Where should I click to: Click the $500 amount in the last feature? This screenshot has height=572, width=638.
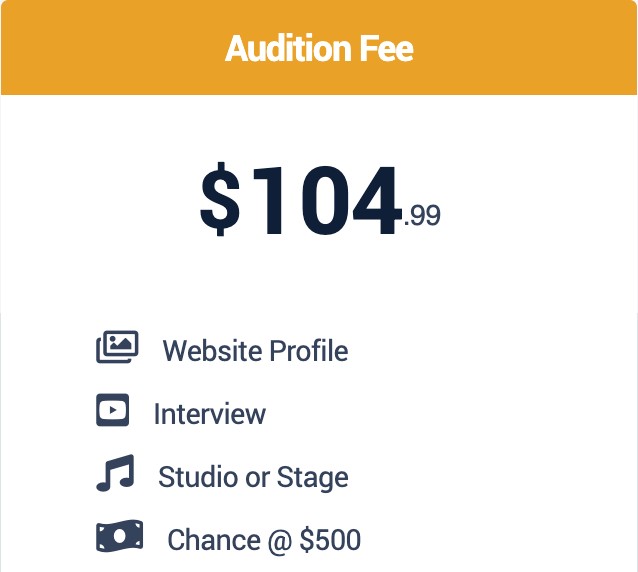pyautogui.click(x=330, y=541)
